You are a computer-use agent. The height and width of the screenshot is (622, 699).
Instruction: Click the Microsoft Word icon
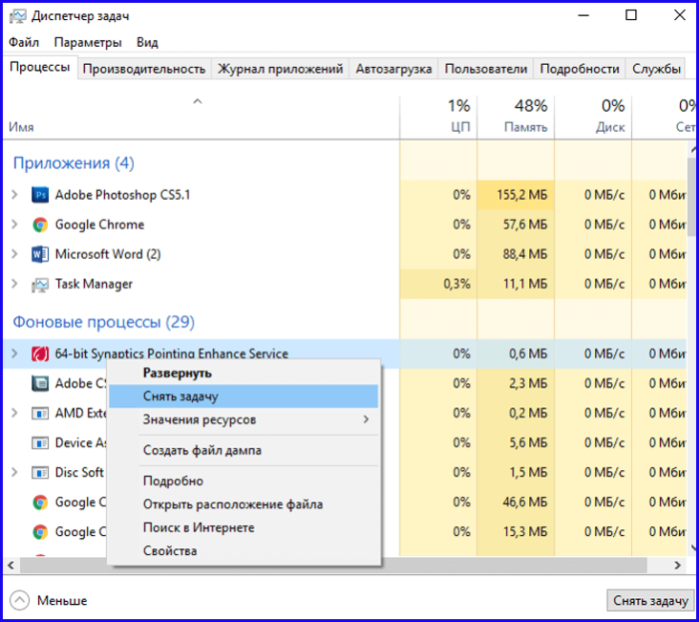tap(40, 254)
